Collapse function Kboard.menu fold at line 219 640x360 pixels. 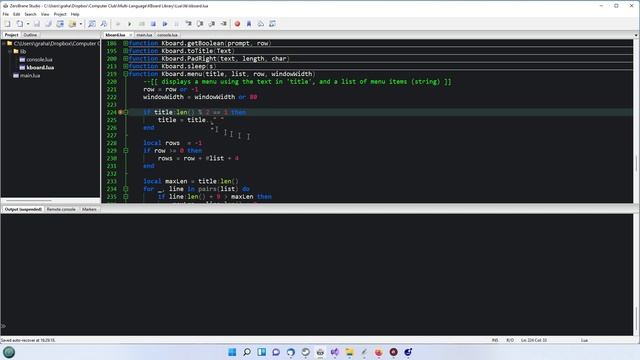[126, 74]
